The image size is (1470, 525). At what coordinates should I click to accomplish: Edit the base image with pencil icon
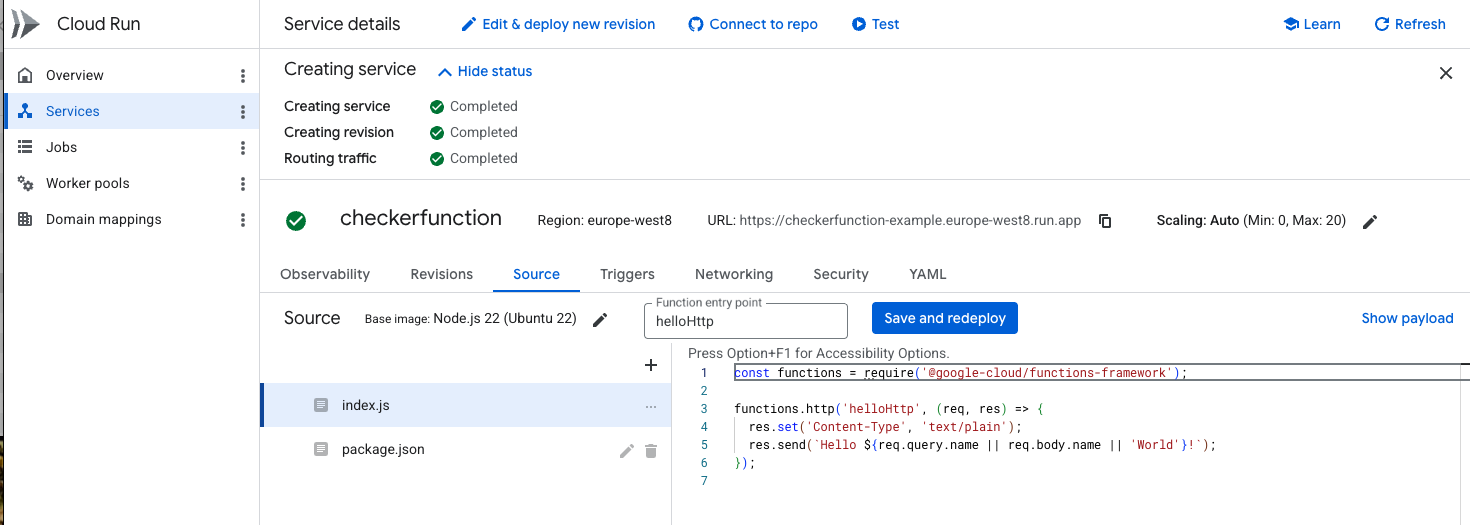point(600,320)
